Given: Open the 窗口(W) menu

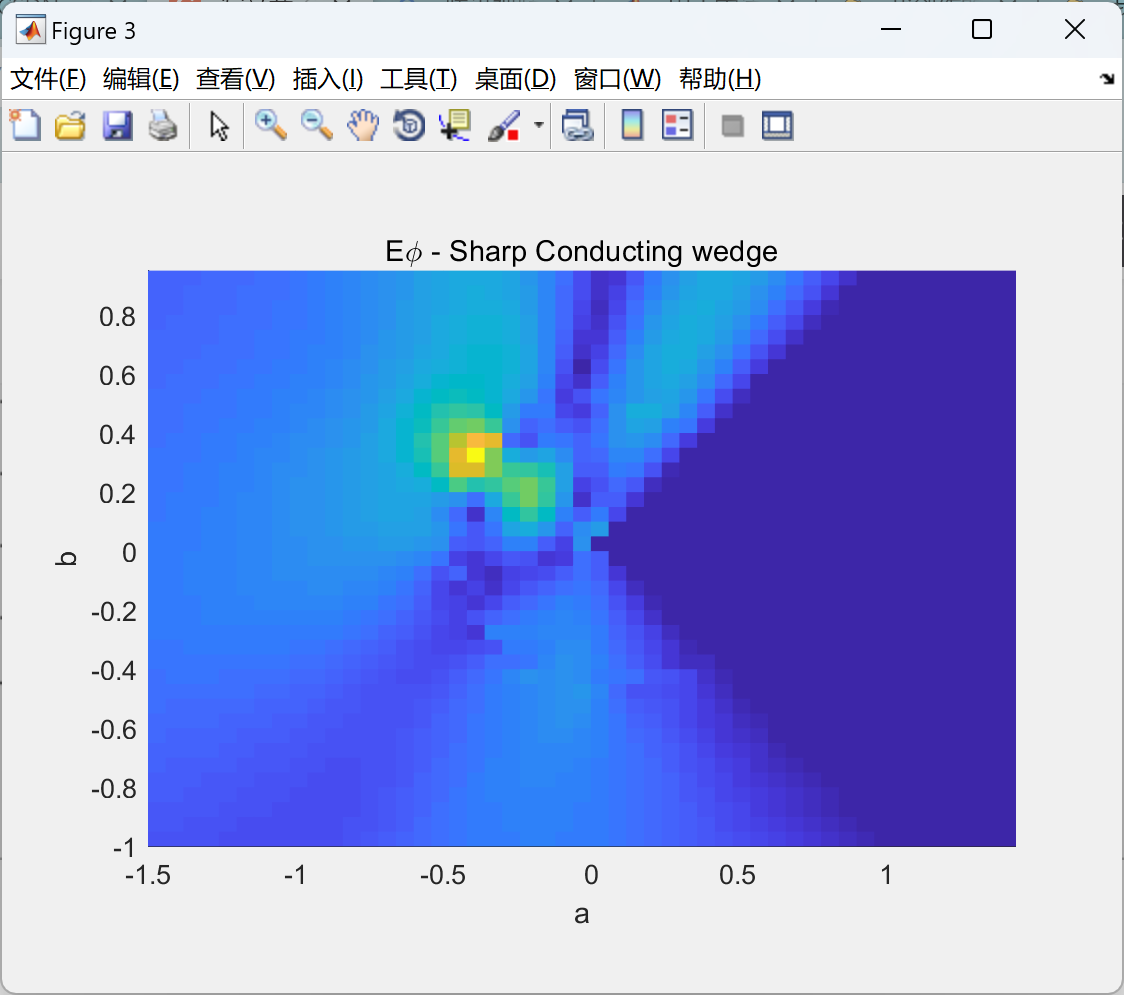Looking at the screenshot, I should pyautogui.click(x=617, y=79).
